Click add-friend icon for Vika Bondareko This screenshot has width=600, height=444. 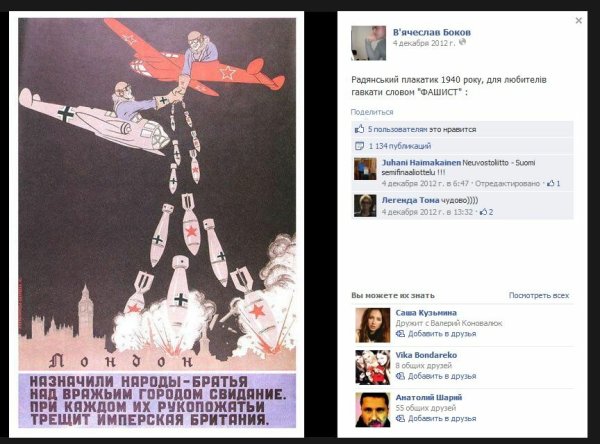[400, 376]
